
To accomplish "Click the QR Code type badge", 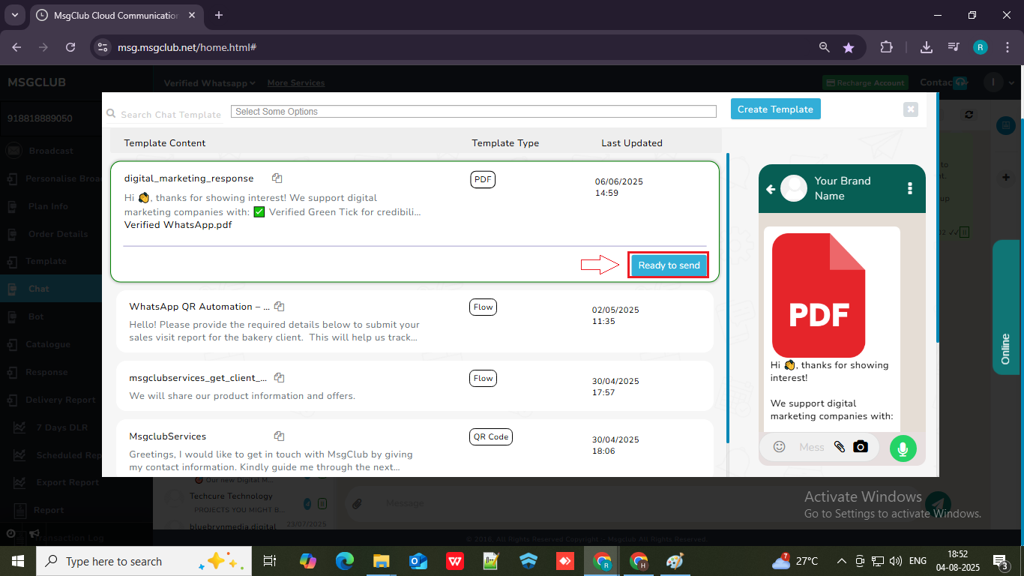I will [x=490, y=437].
